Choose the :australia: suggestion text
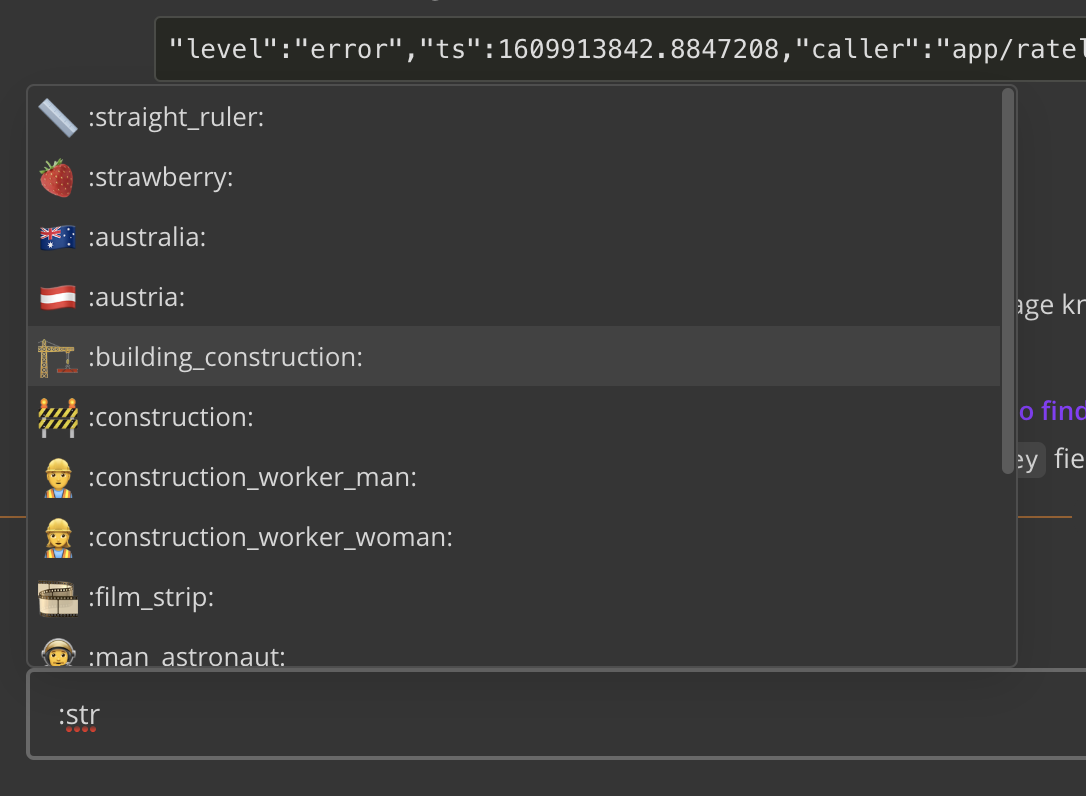 point(147,237)
